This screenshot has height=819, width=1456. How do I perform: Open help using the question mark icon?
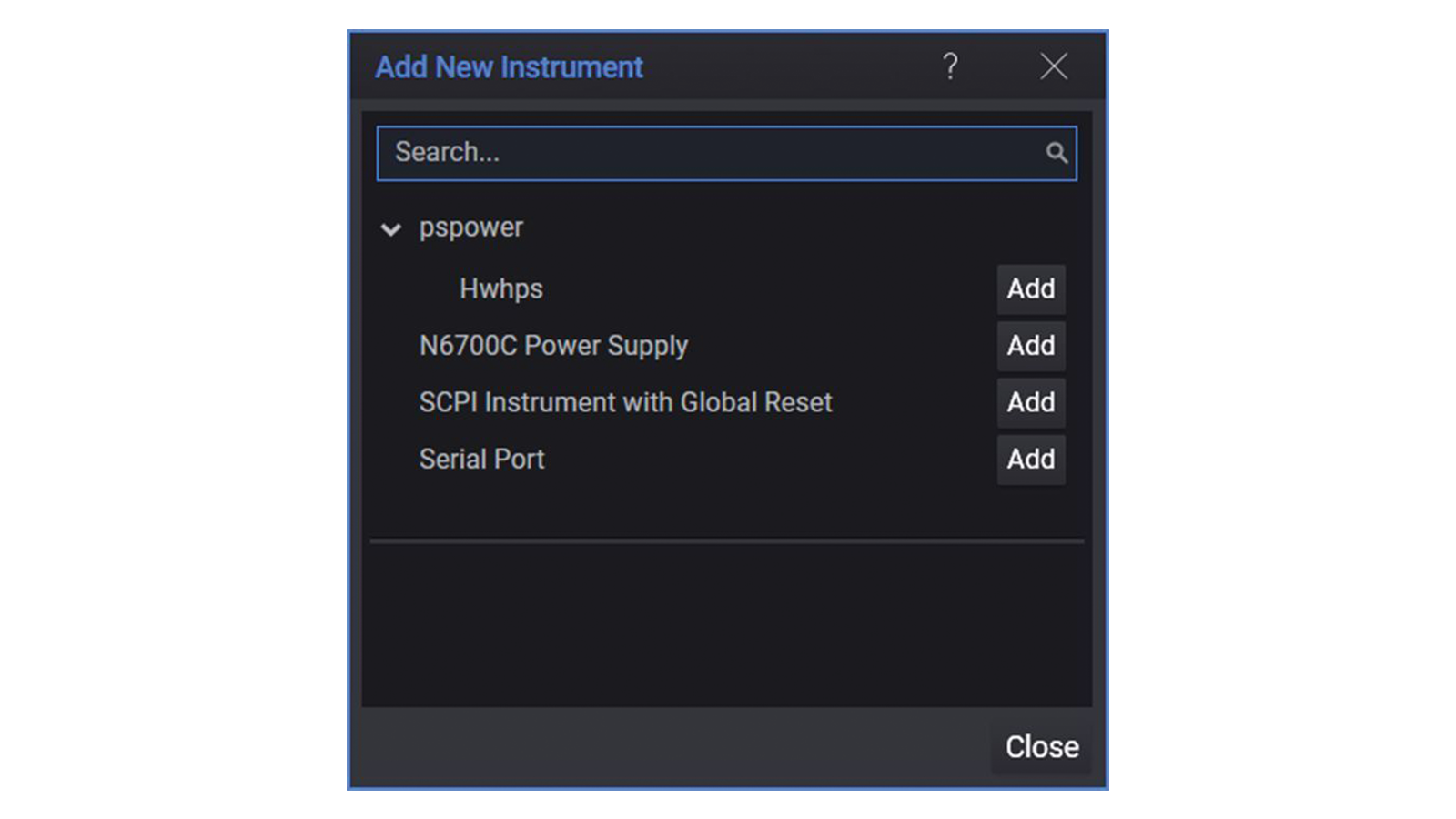tap(950, 66)
